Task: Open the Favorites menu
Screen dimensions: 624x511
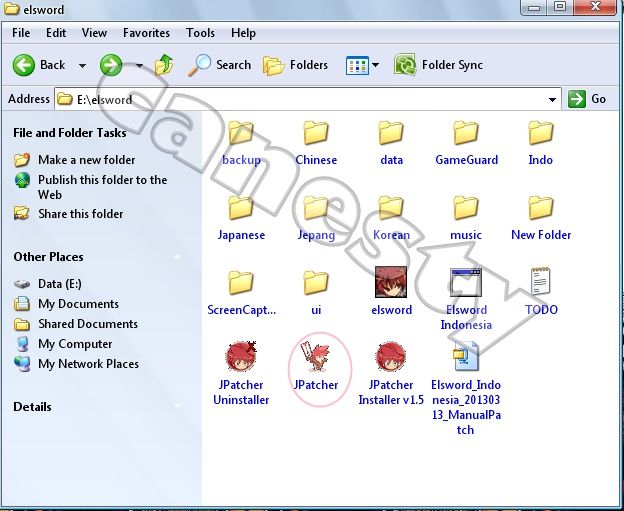Action: (146, 33)
